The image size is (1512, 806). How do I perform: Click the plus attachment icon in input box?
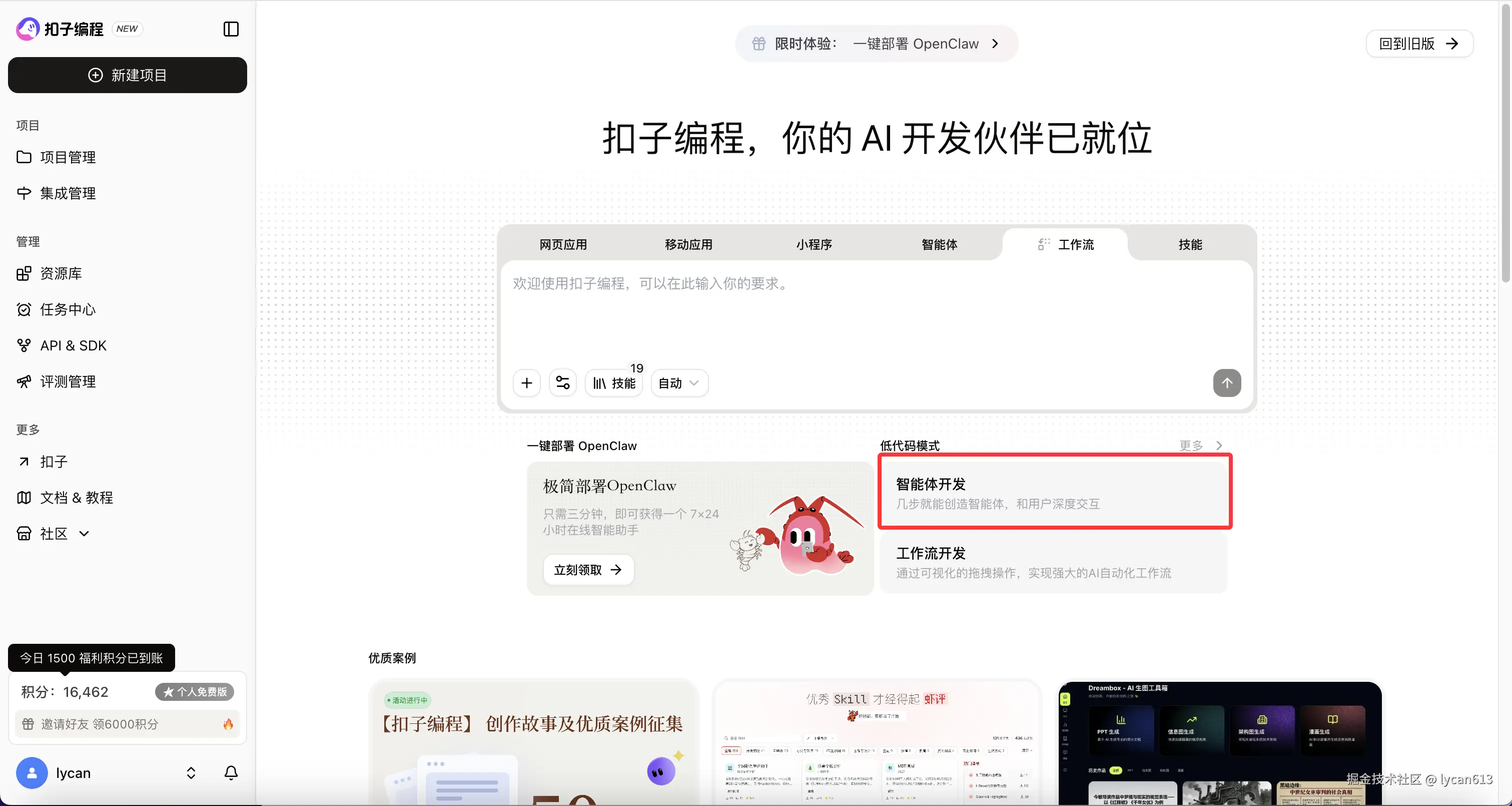pos(526,383)
